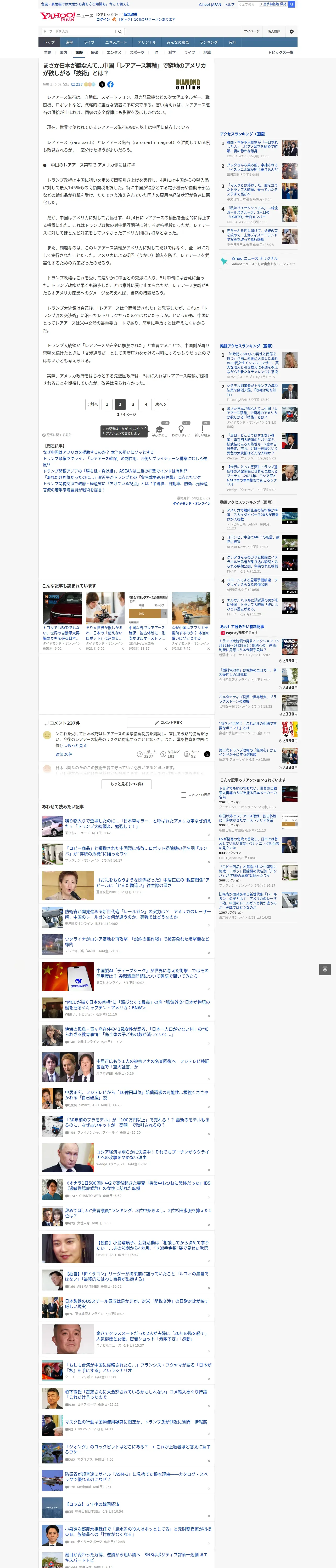336x1568 pixels.
Task: Open video ranking item コロンビア中部でM6.3の強震
Action: pos(253,540)
